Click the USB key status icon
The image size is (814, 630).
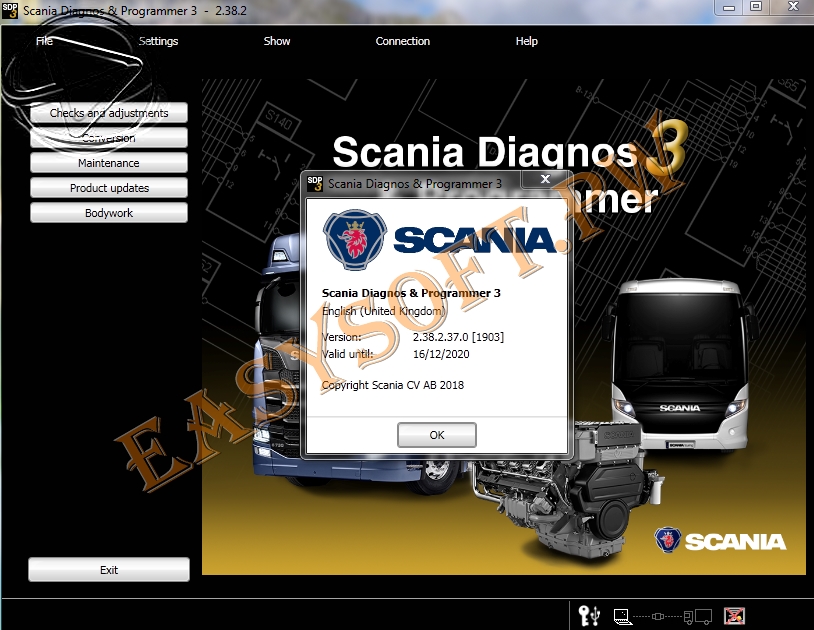589,616
